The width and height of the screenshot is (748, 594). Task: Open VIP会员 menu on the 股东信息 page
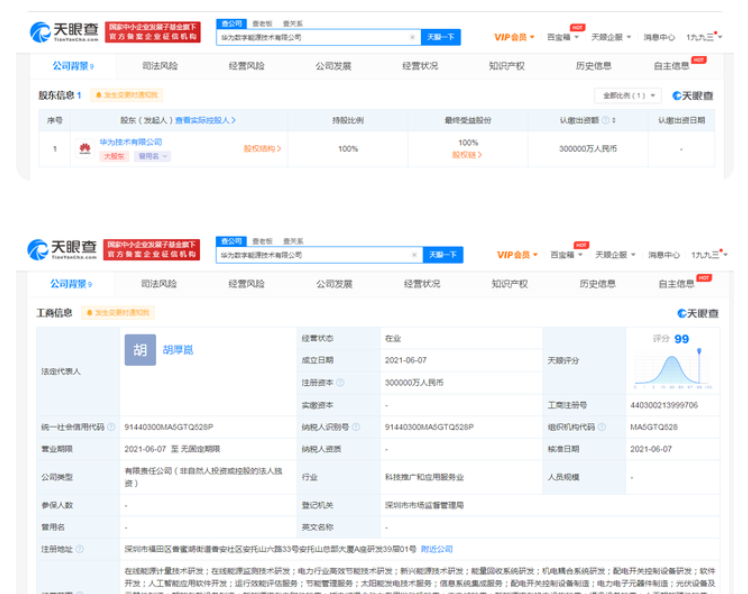(514, 37)
